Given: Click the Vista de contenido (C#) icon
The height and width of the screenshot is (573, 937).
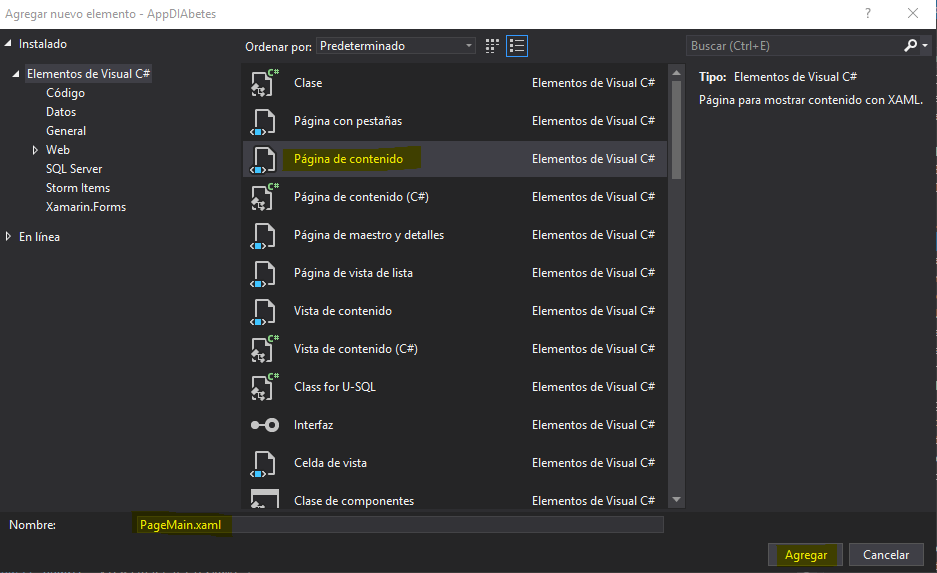Looking at the screenshot, I should 264,349.
